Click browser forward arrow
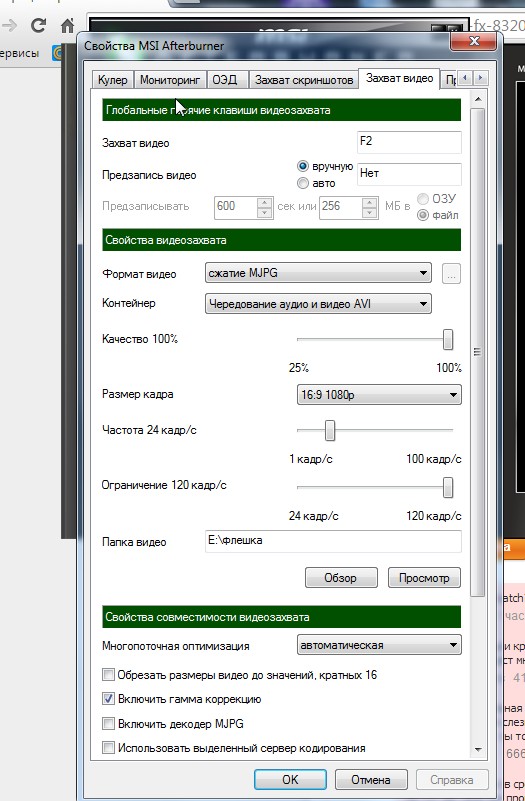Screen dimensions: 525x801 pyautogui.click(x=11, y=25)
